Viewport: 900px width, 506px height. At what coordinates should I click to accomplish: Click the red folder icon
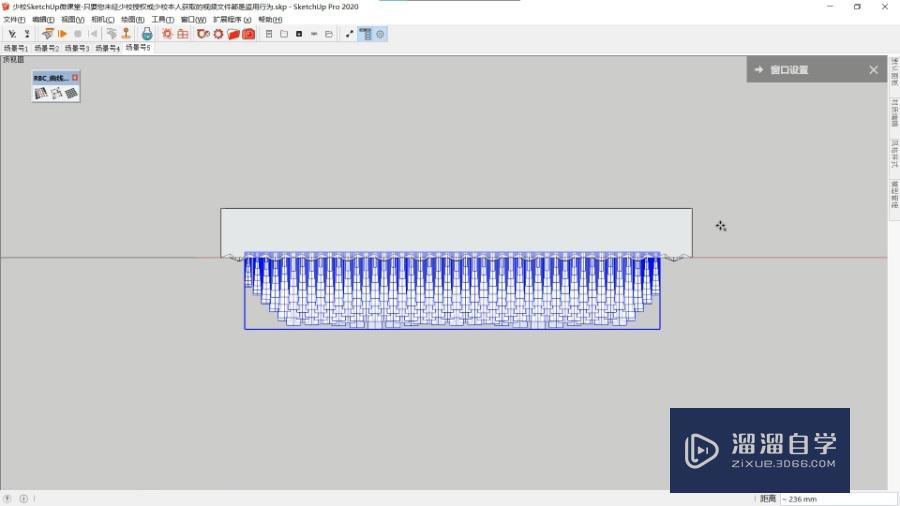click(233, 34)
